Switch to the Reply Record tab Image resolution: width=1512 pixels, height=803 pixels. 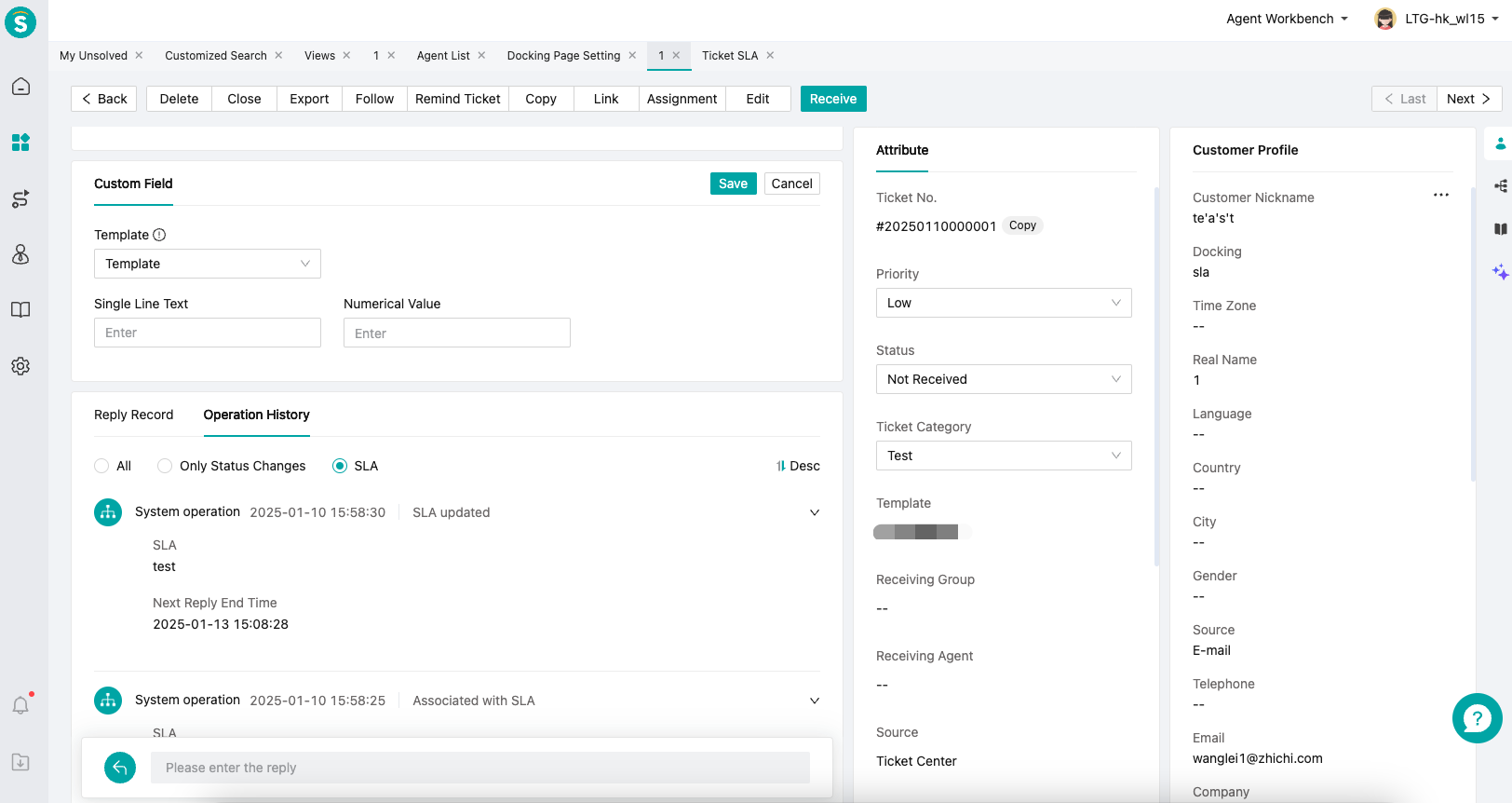click(x=133, y=415)
